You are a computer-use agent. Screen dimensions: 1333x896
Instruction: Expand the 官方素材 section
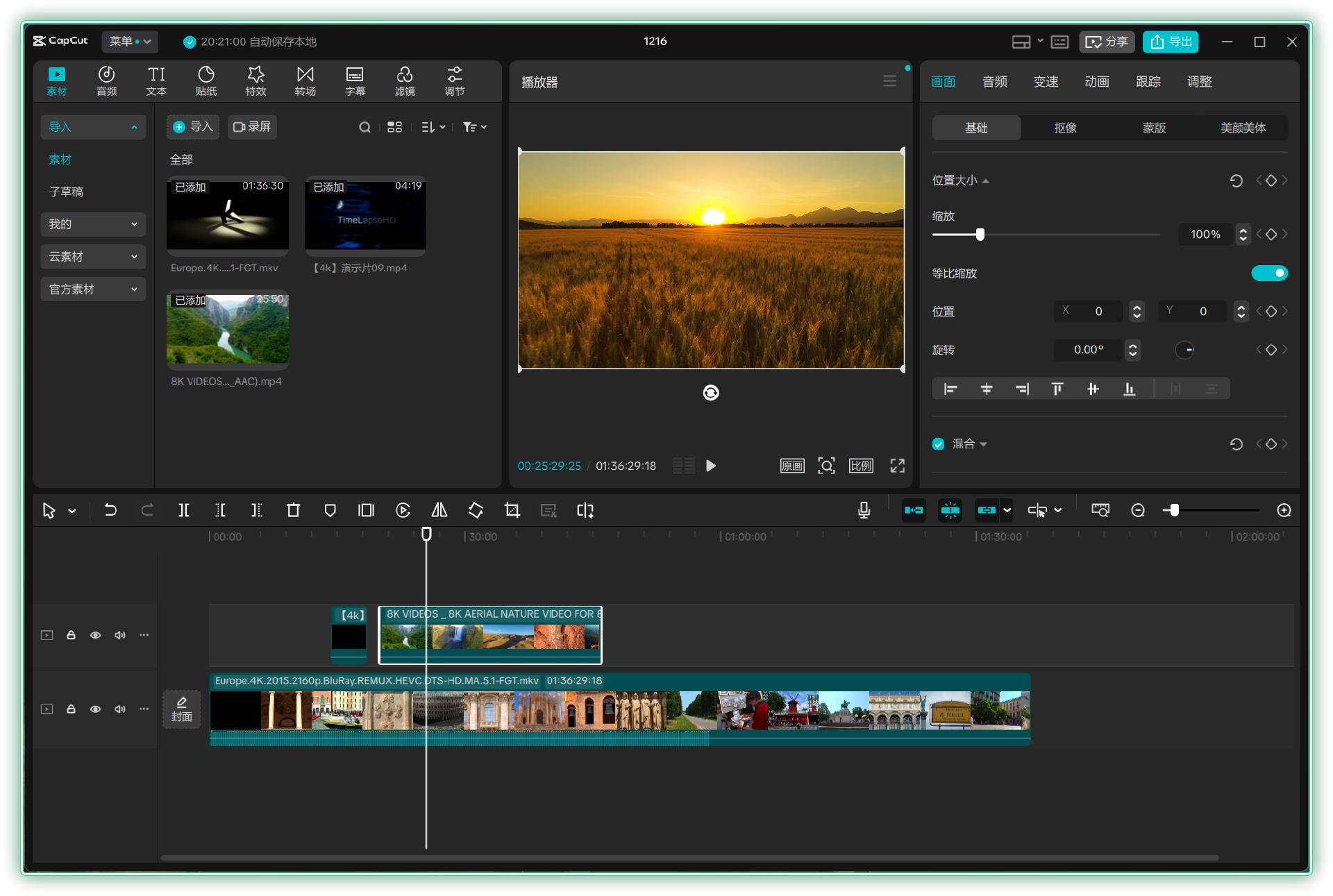pyautogui.click(x=92, y=289)
